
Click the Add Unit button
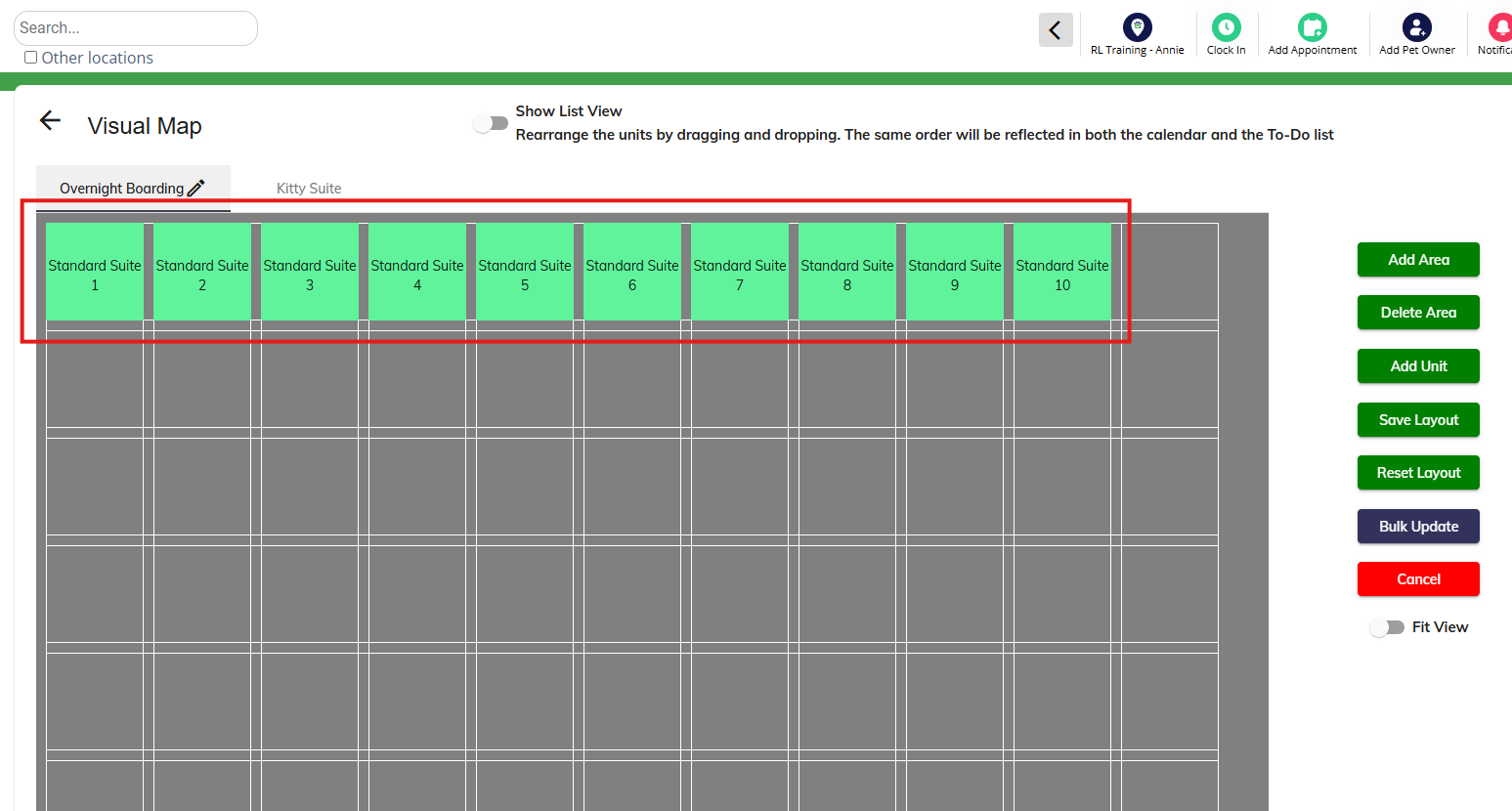(x=1418, y=366)
